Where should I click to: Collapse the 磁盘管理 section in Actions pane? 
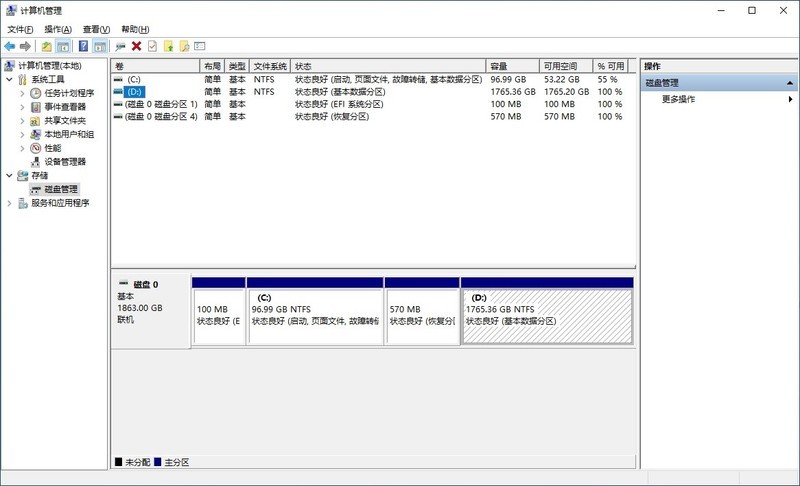tap(790, 83)
